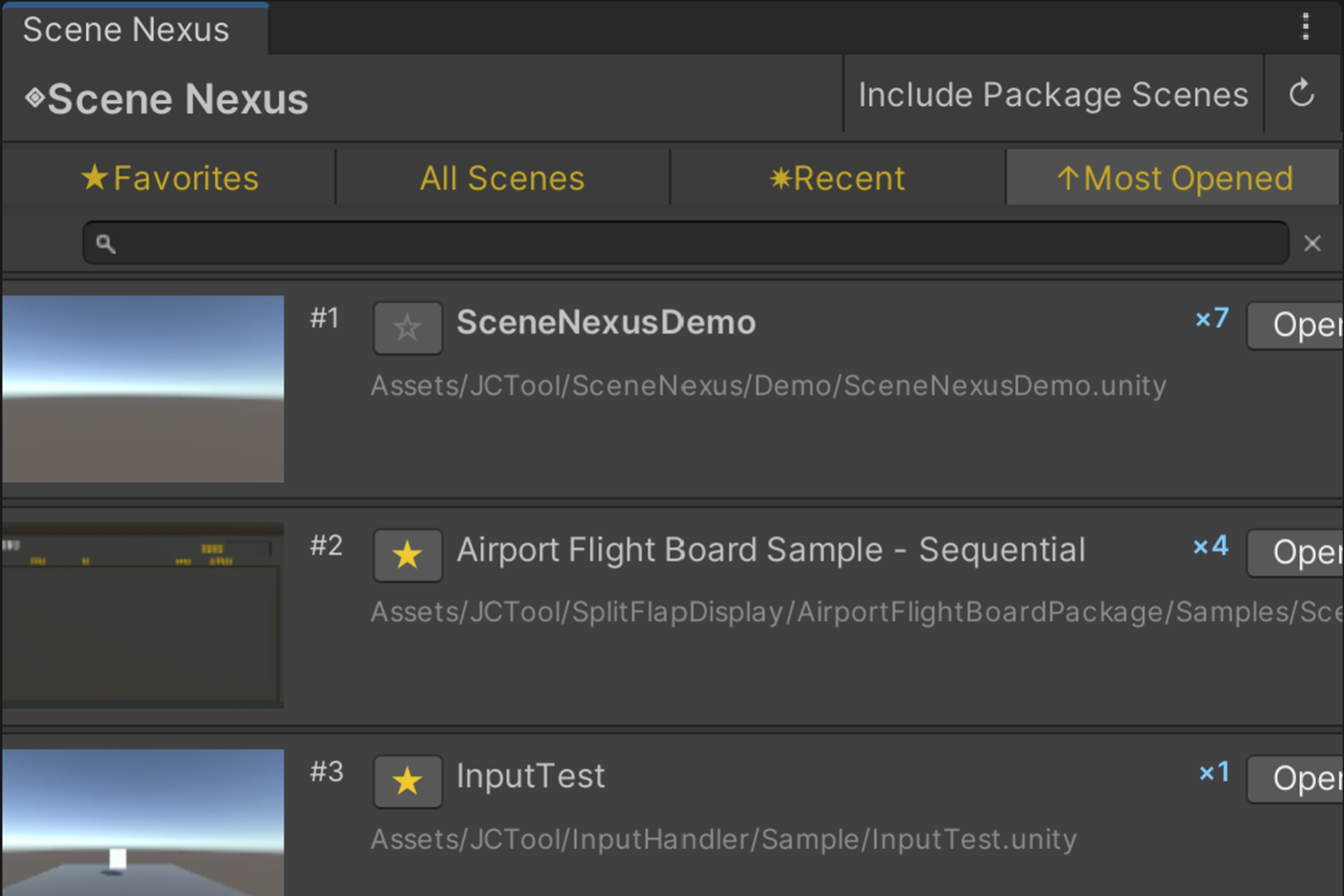Open the Scene Nexus window options menu
1344x896 pixels.
tap(1305, 27)
